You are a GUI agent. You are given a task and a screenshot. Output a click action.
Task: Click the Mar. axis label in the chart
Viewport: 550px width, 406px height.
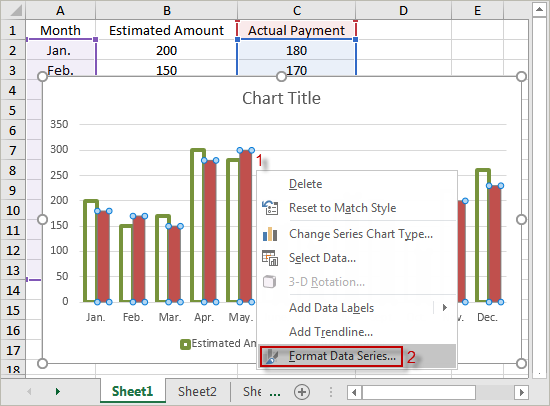[170, 317]
